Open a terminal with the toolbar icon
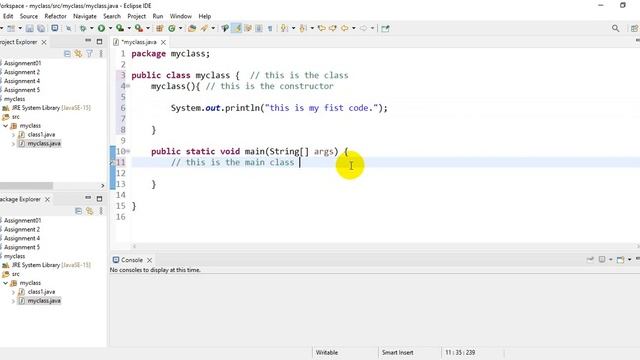640x360 pixels. pos(54,28)
